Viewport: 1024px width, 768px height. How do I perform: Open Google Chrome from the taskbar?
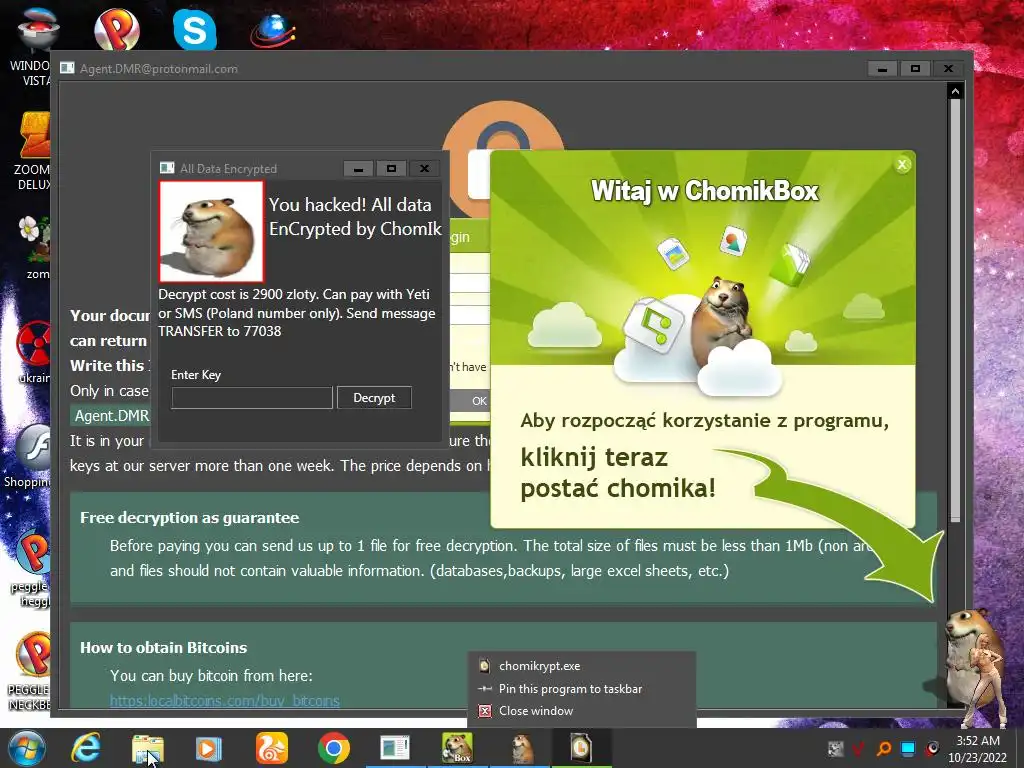[333, 748]
